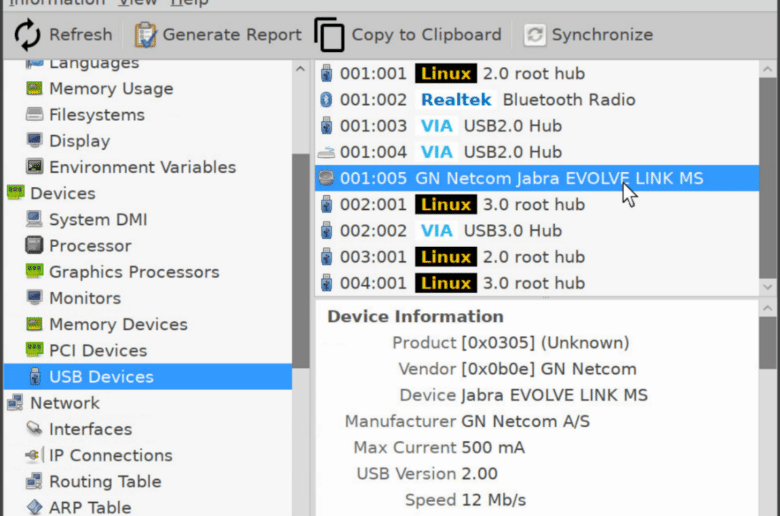Click the Manufacturer value GN Netcom A/S
Image resolution: width=780 pixels, height=516 pixels.
click(x=525, y=421)
